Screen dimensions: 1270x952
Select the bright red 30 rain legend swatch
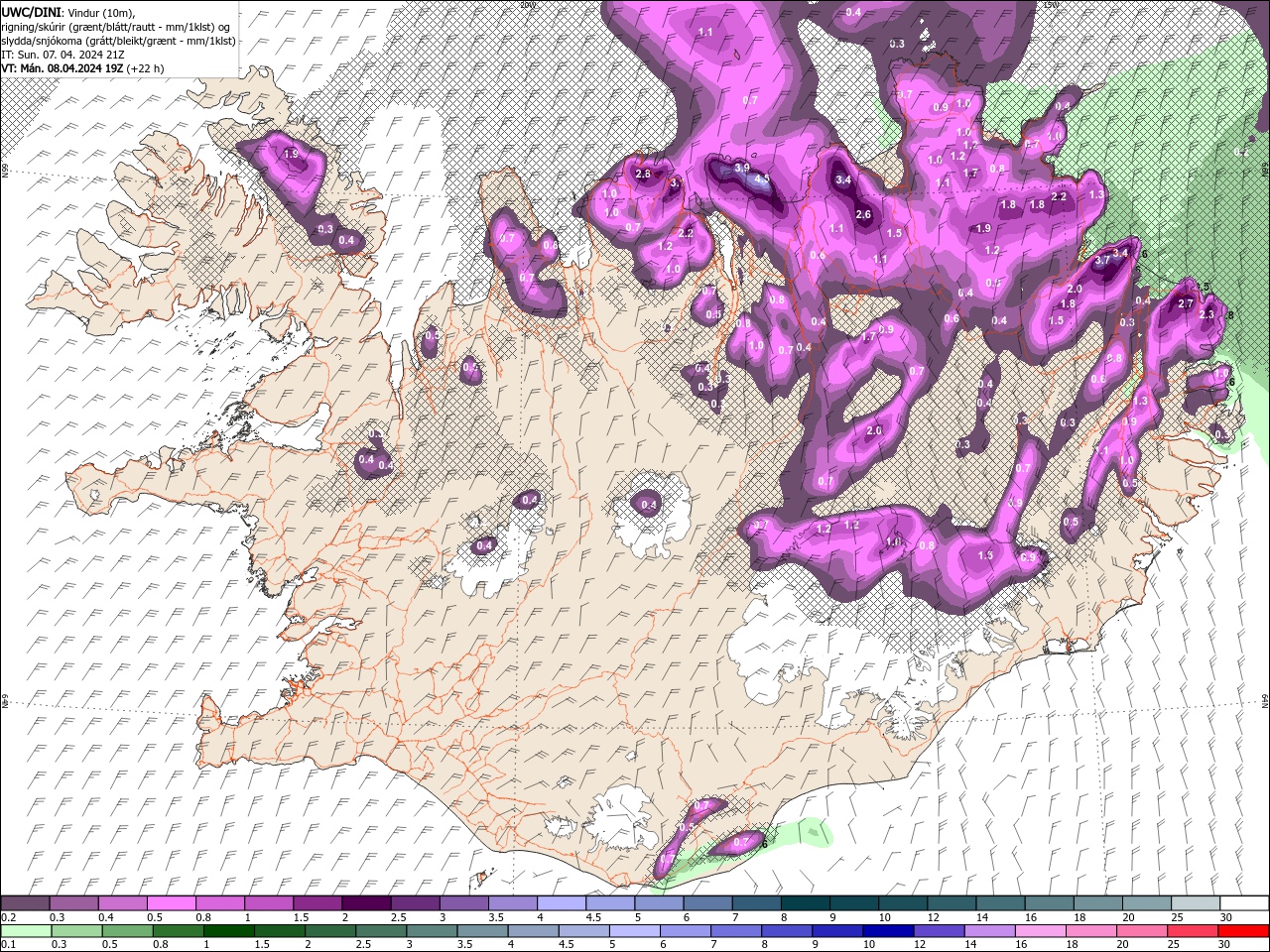pyautogui.click(x=1242, y=931)
